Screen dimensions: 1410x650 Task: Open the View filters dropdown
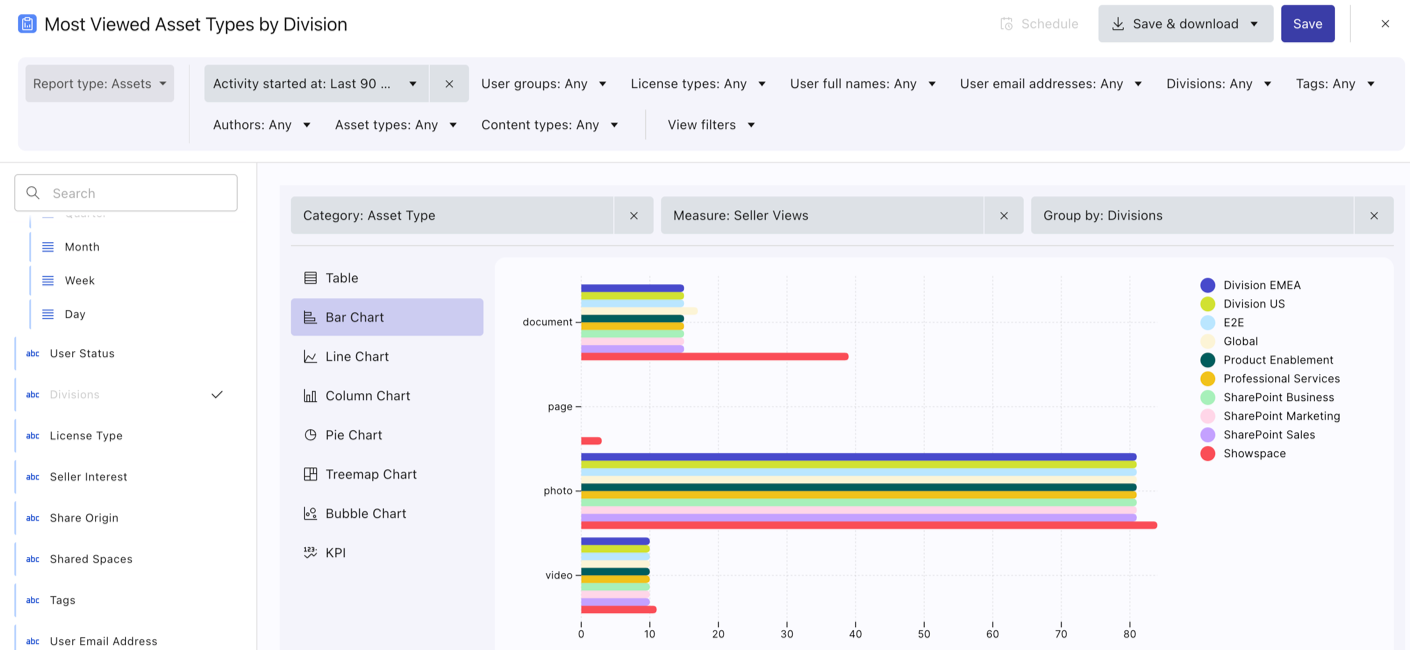tap(711, 125)
